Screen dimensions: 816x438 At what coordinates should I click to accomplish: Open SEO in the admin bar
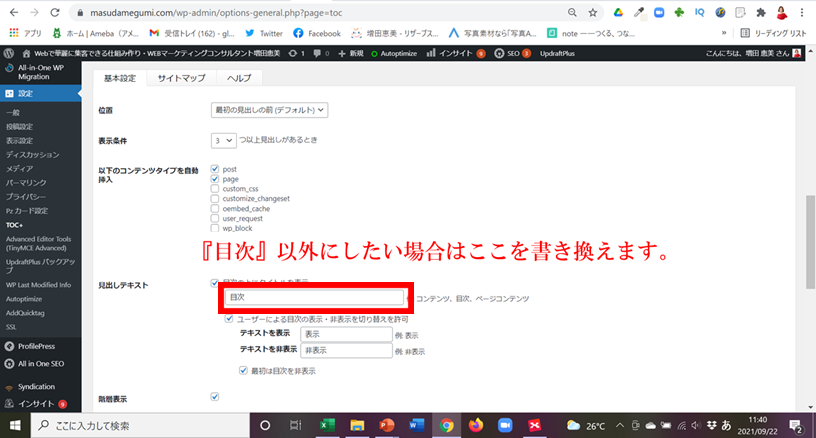pos(512,53)
